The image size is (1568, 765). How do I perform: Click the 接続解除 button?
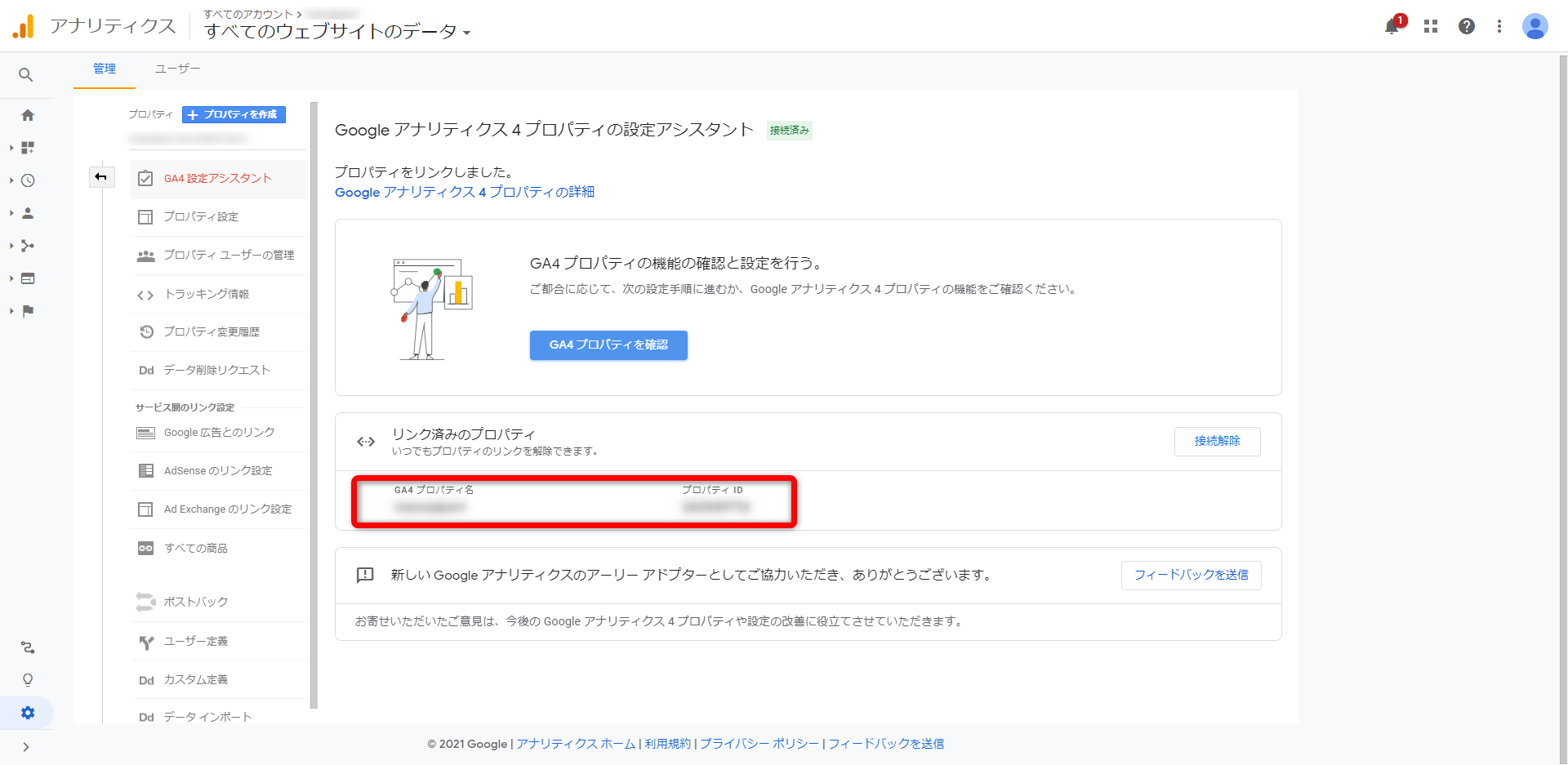pyautogui.click(x=1217, y=442)
